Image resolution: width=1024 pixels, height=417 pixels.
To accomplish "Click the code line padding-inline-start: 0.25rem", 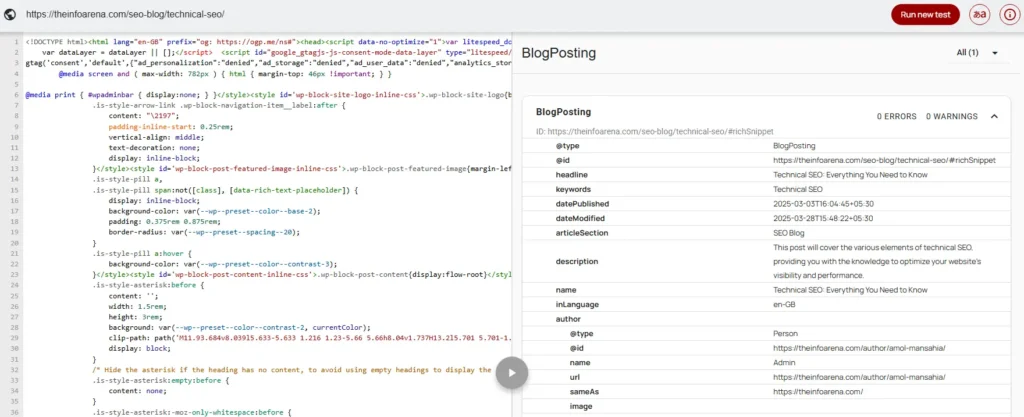I will (170, 126).
